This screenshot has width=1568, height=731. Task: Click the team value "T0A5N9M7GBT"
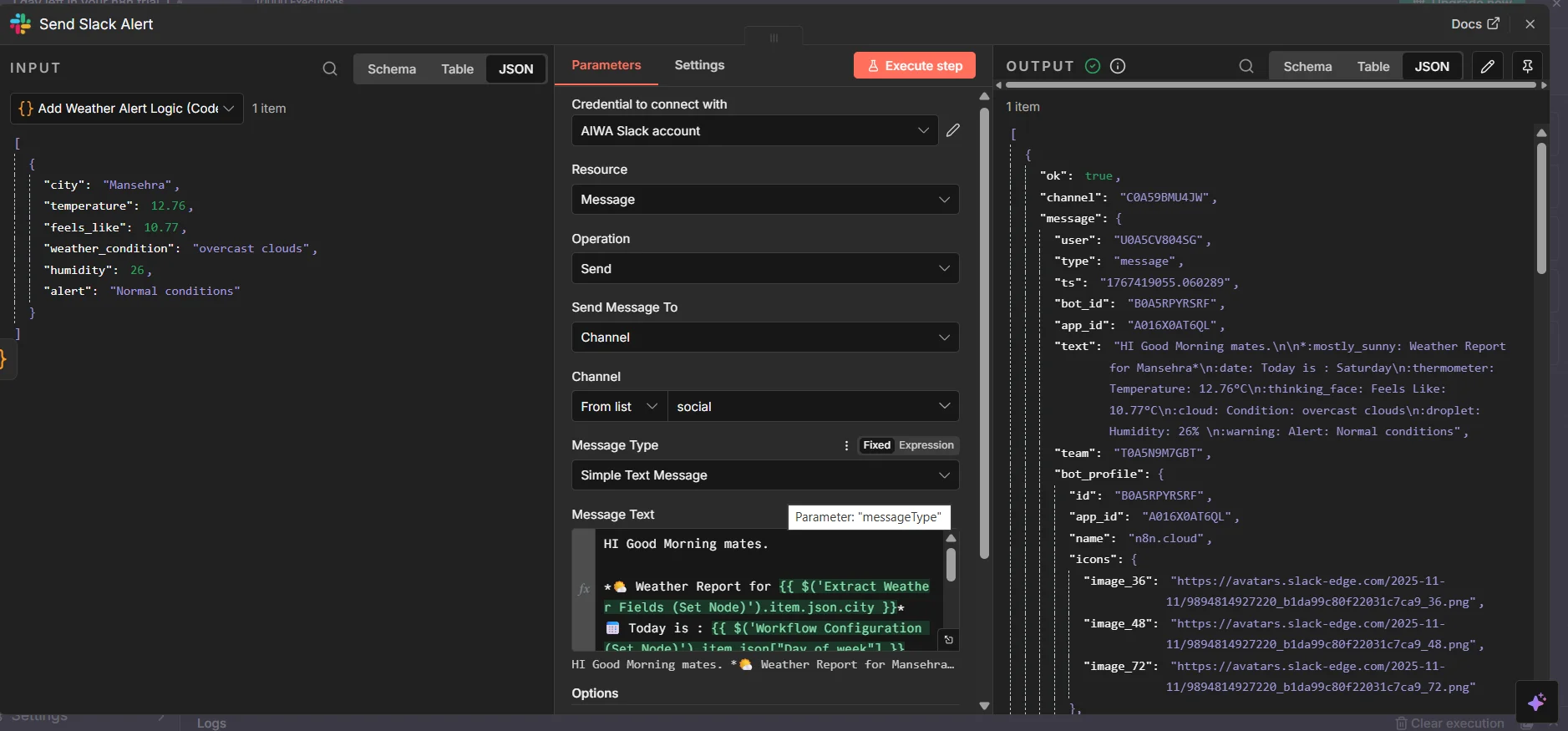[1158, 453]
